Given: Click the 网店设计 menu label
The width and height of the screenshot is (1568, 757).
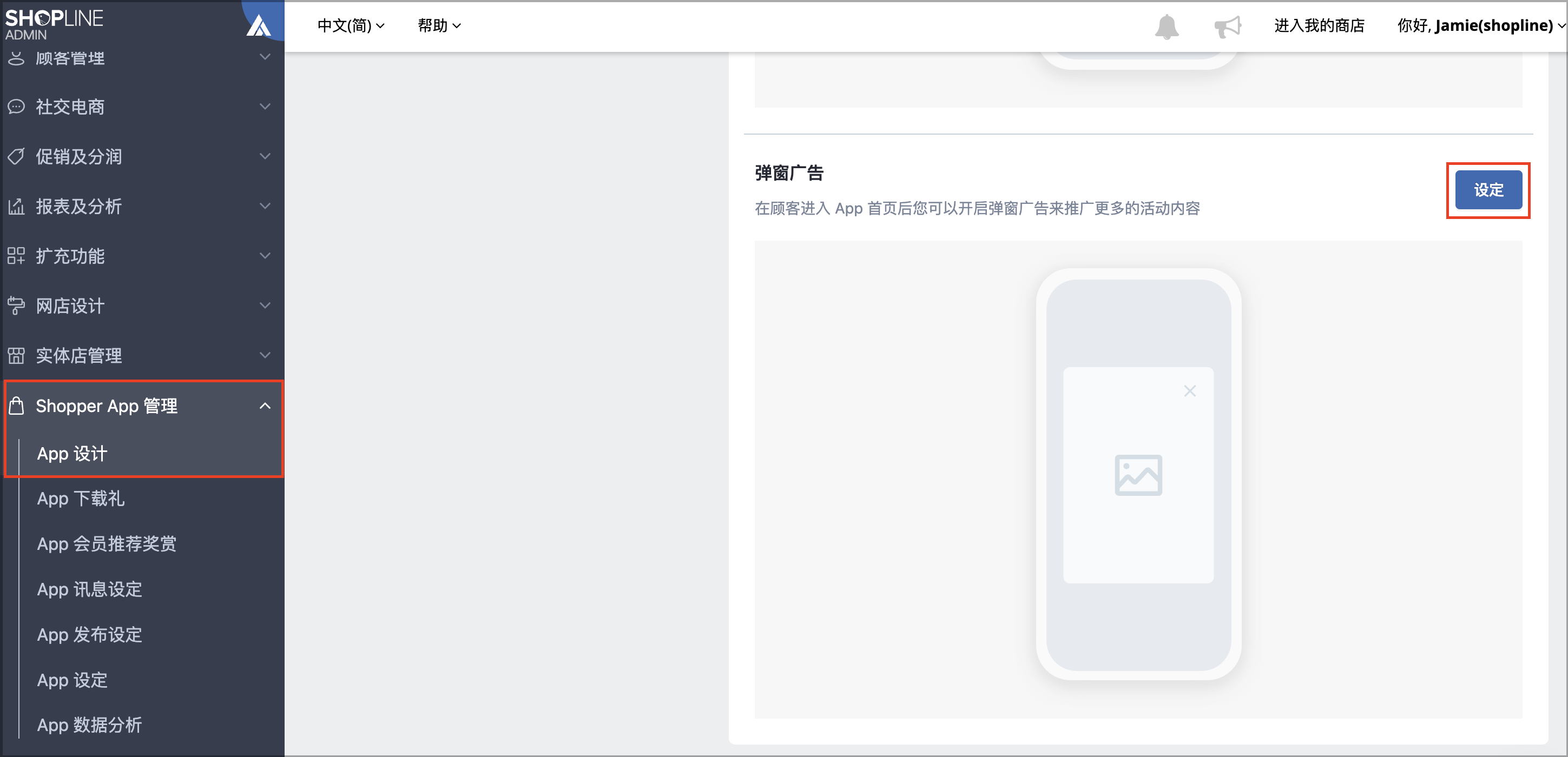Looking at the screenshot, I should 70,306.
